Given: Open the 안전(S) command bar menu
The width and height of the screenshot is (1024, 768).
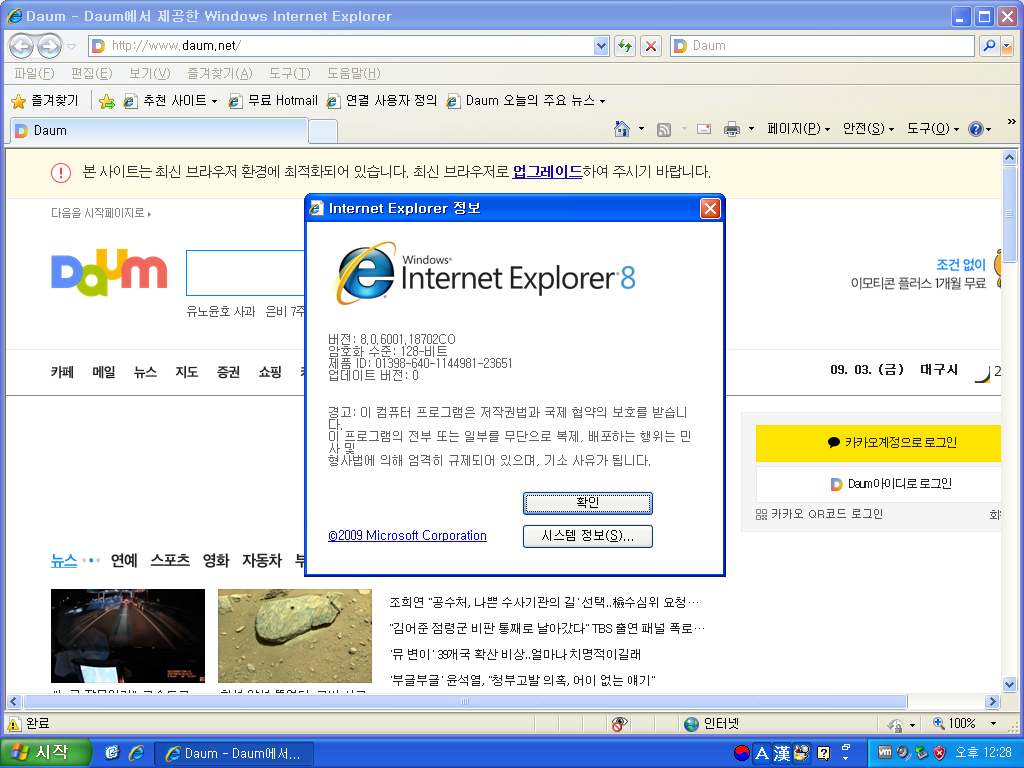Looking at the screenshot, I should [868, 129].
